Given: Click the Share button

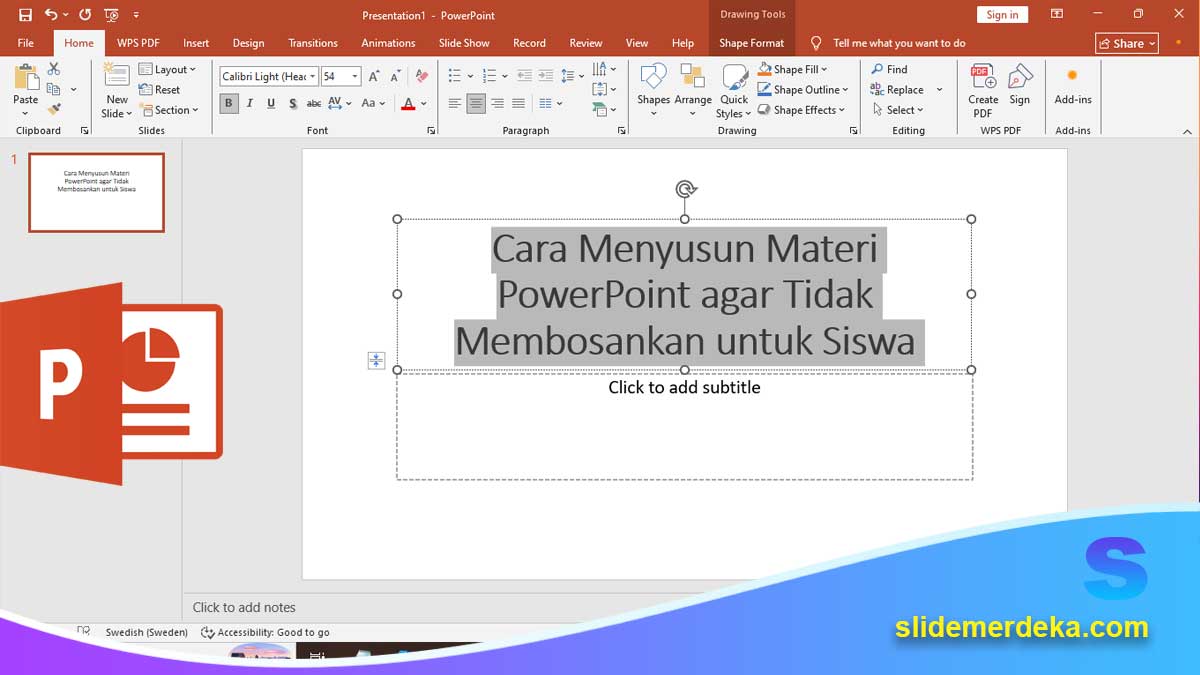Looking at the screenshot, I should (1127, 43).
